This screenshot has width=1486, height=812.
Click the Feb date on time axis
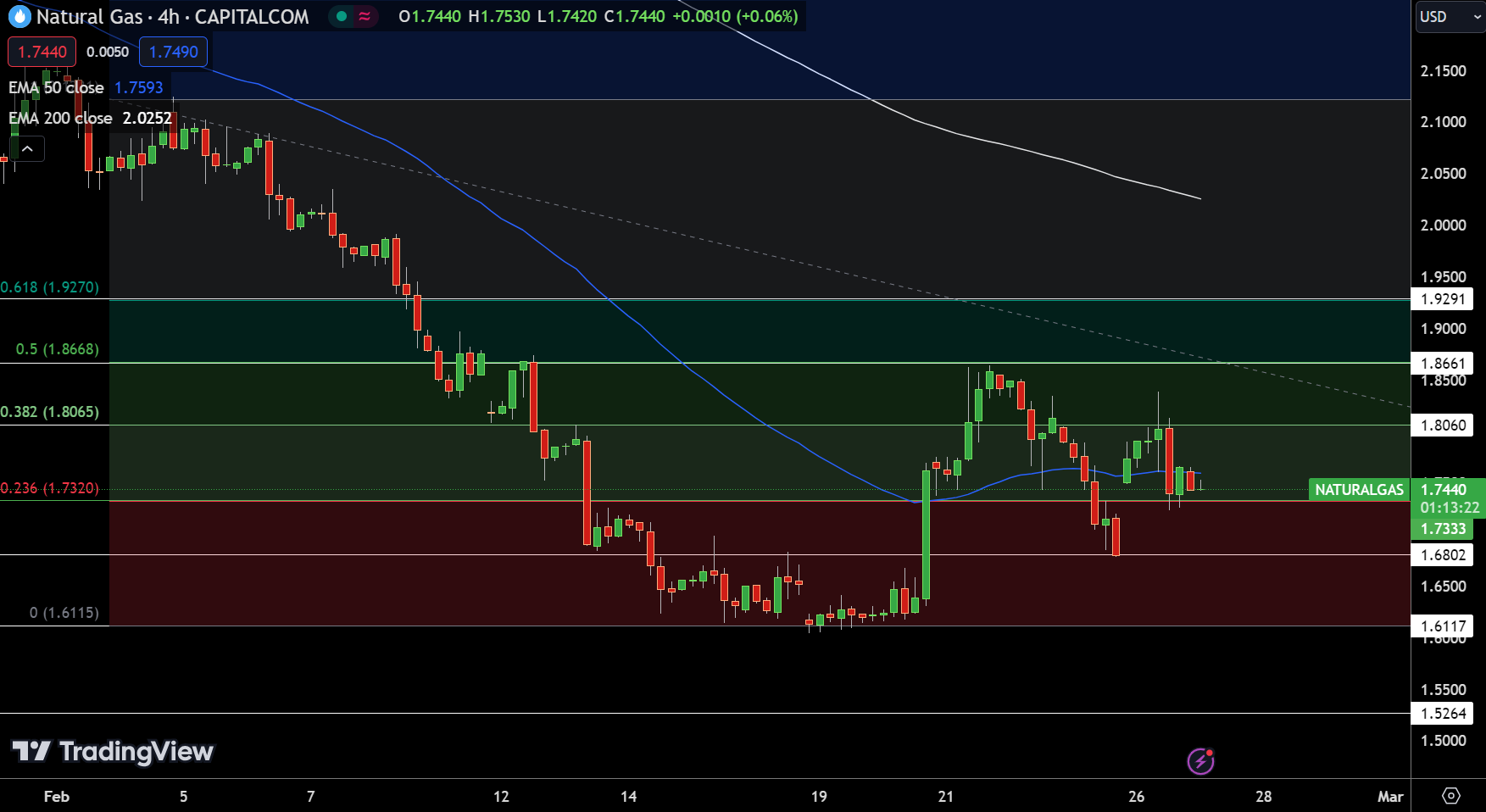coord(57,797)
